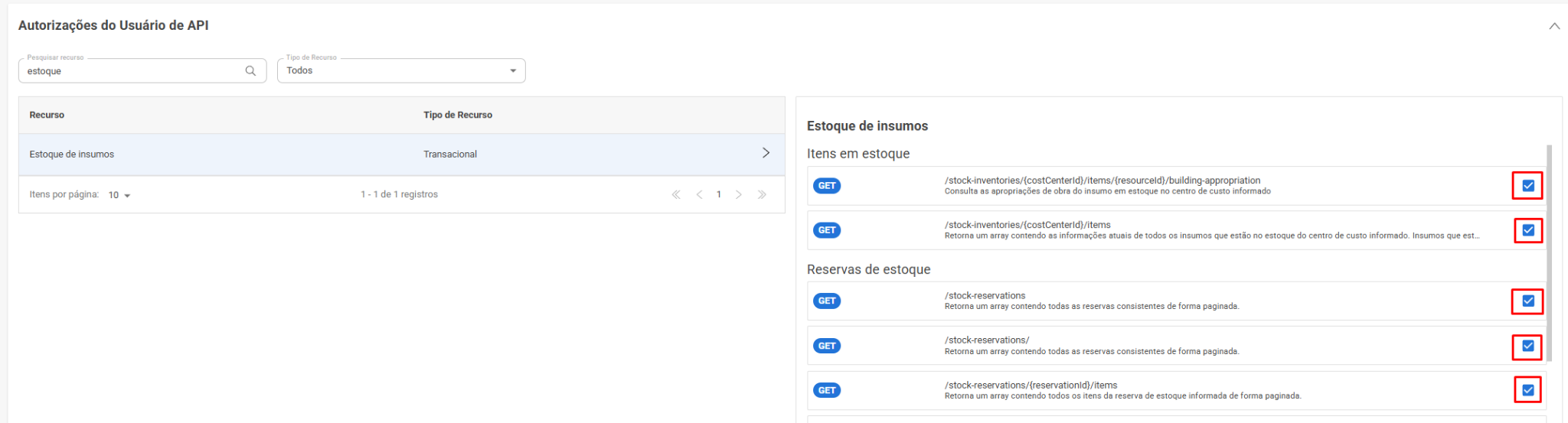The image size is (1568, 423).
Task: Click GET badge of /stock-reservations row
Action: pyautogui.click(x=827, y=301)
